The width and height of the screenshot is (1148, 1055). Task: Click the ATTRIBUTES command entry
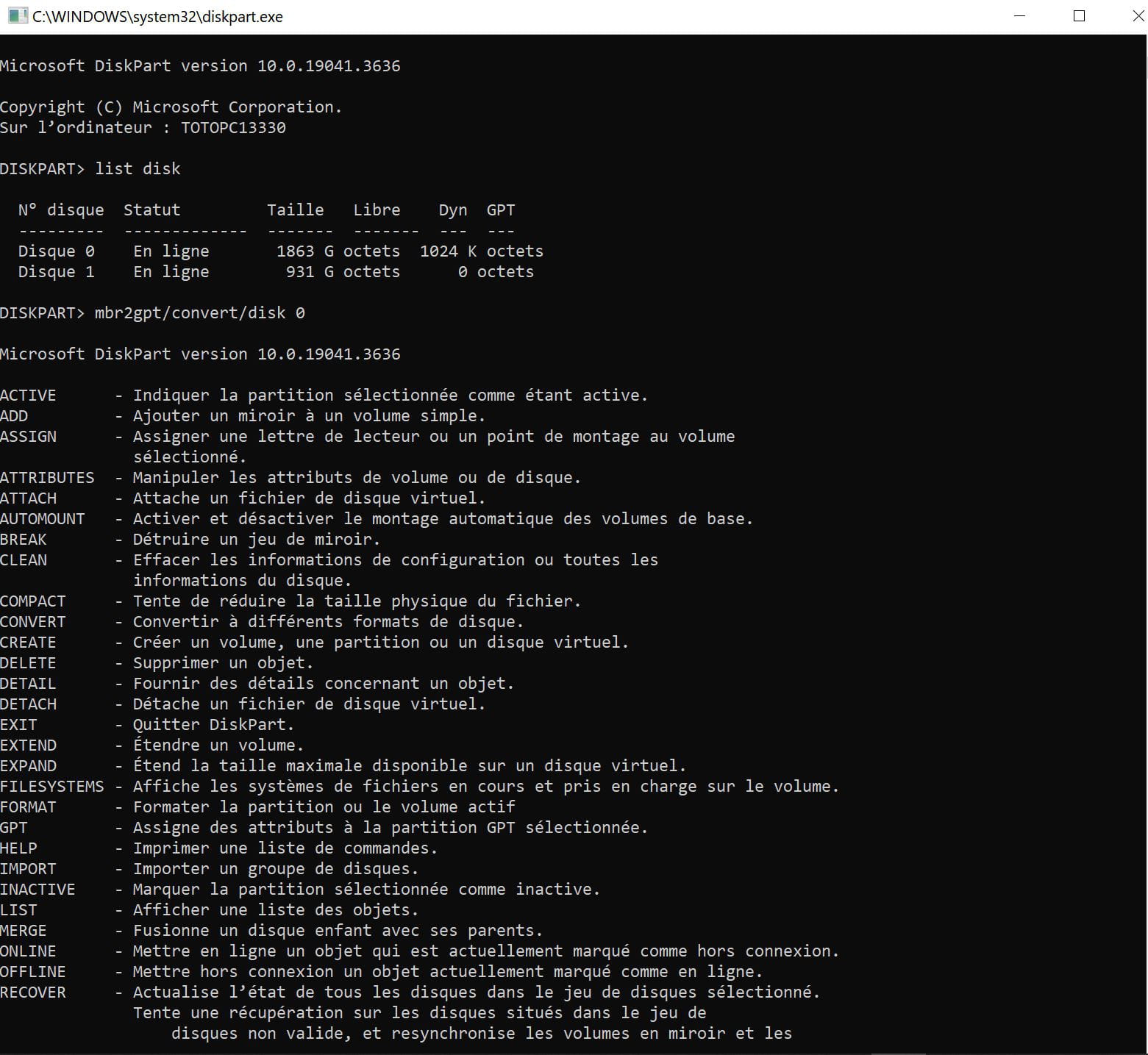click(x=47, y=478)
